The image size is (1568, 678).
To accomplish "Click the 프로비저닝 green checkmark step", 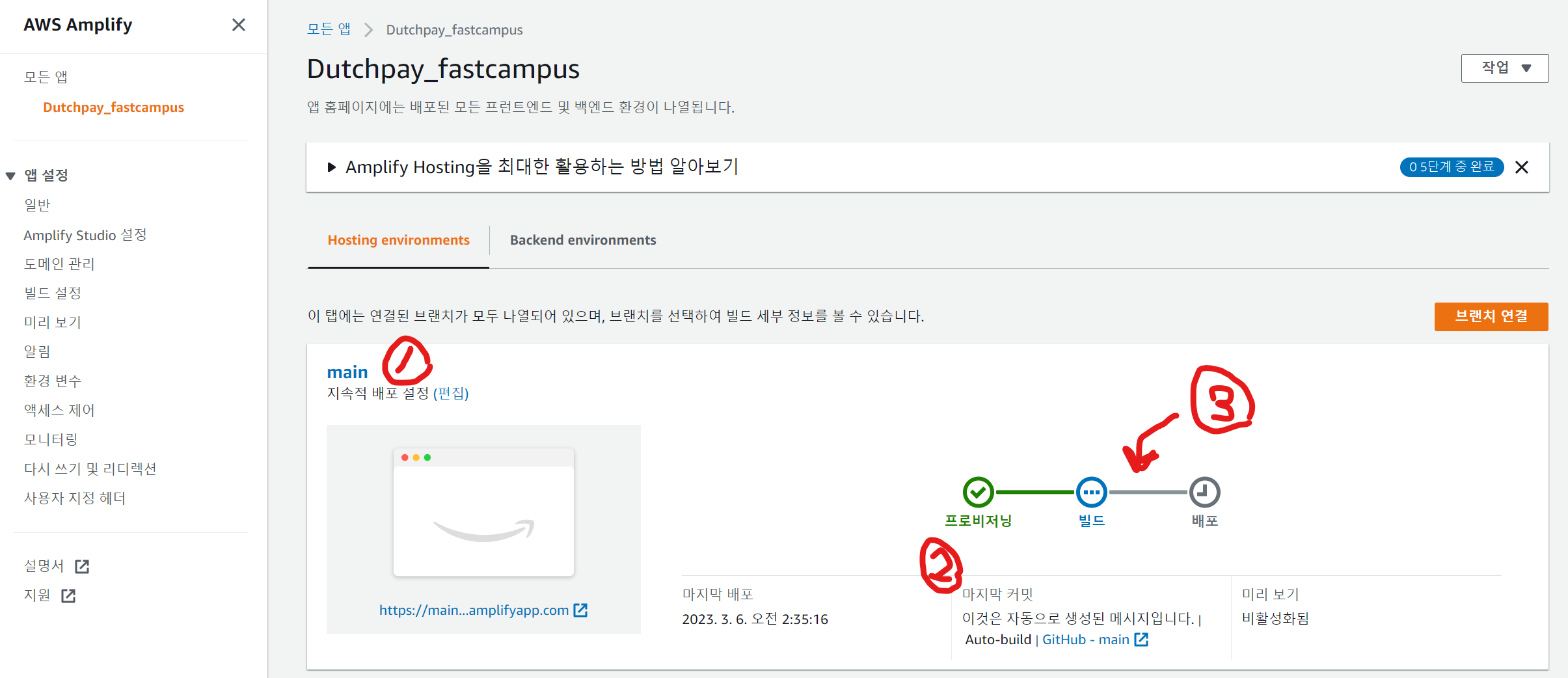I will click(978, 493).
